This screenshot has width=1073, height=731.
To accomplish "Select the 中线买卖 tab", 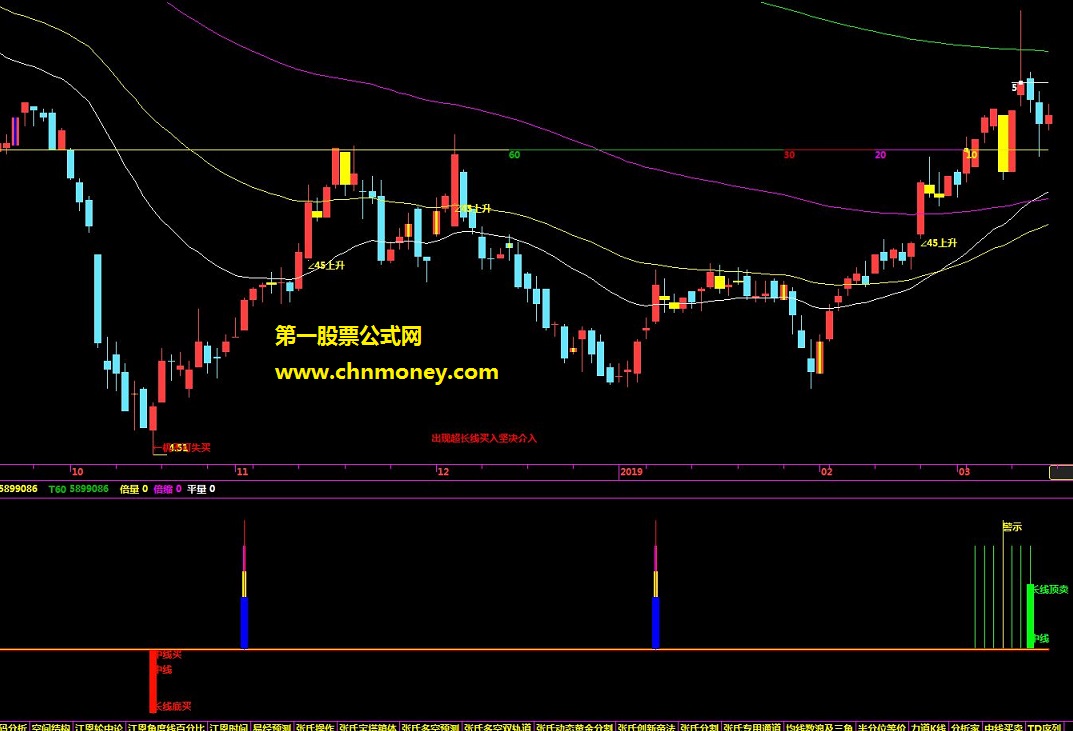I will click(x=1004, y=727).
